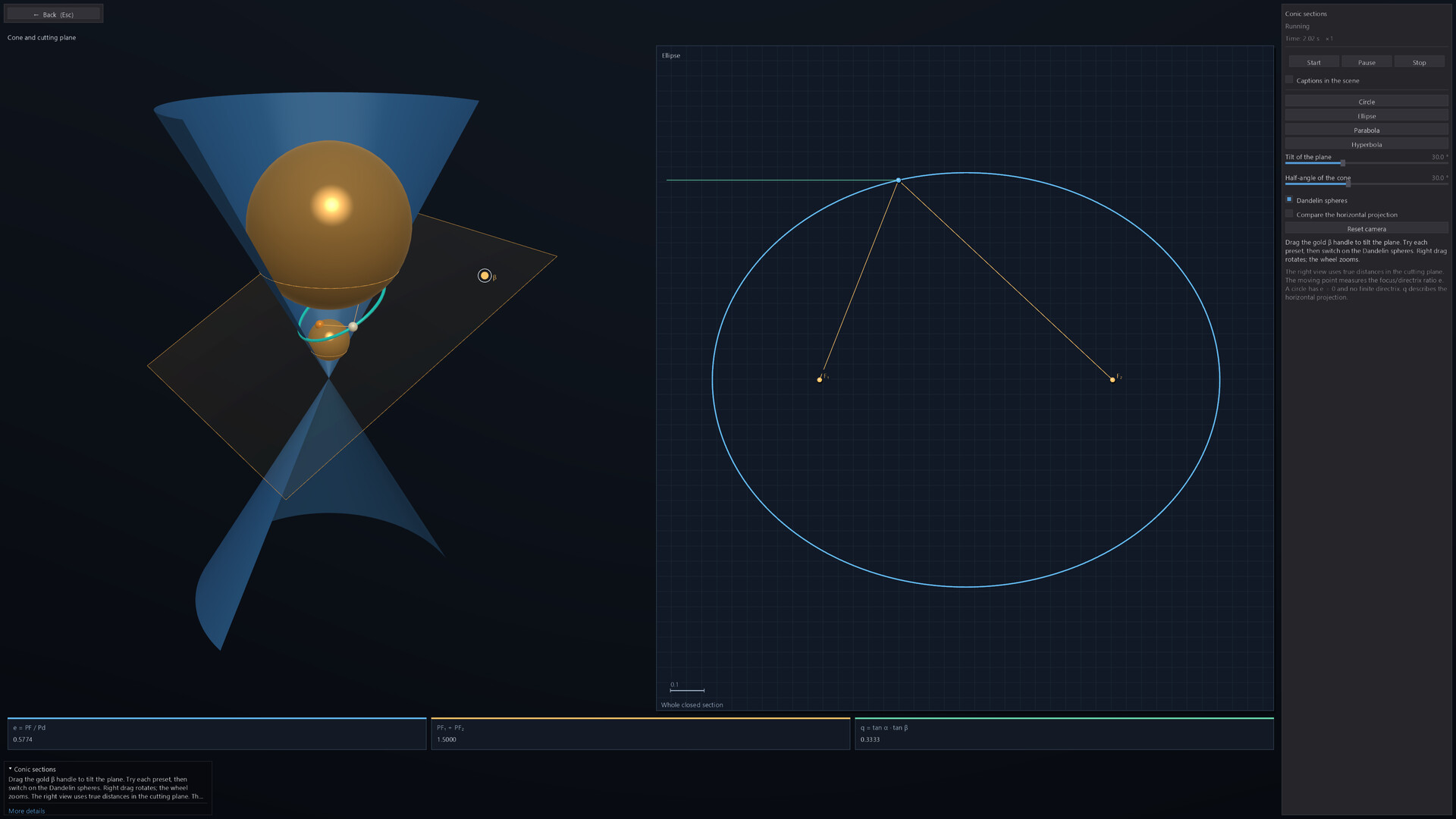Click the Tilt value 30.0°

click(1439, 157)
